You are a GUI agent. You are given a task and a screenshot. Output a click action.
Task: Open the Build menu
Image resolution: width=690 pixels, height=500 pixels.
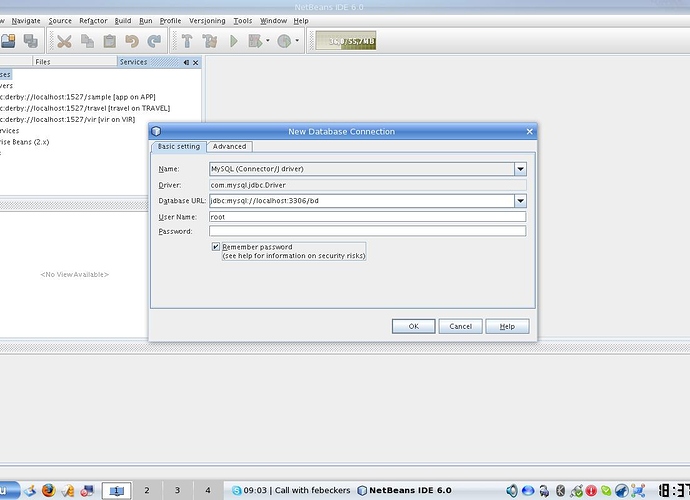point(123,21)
